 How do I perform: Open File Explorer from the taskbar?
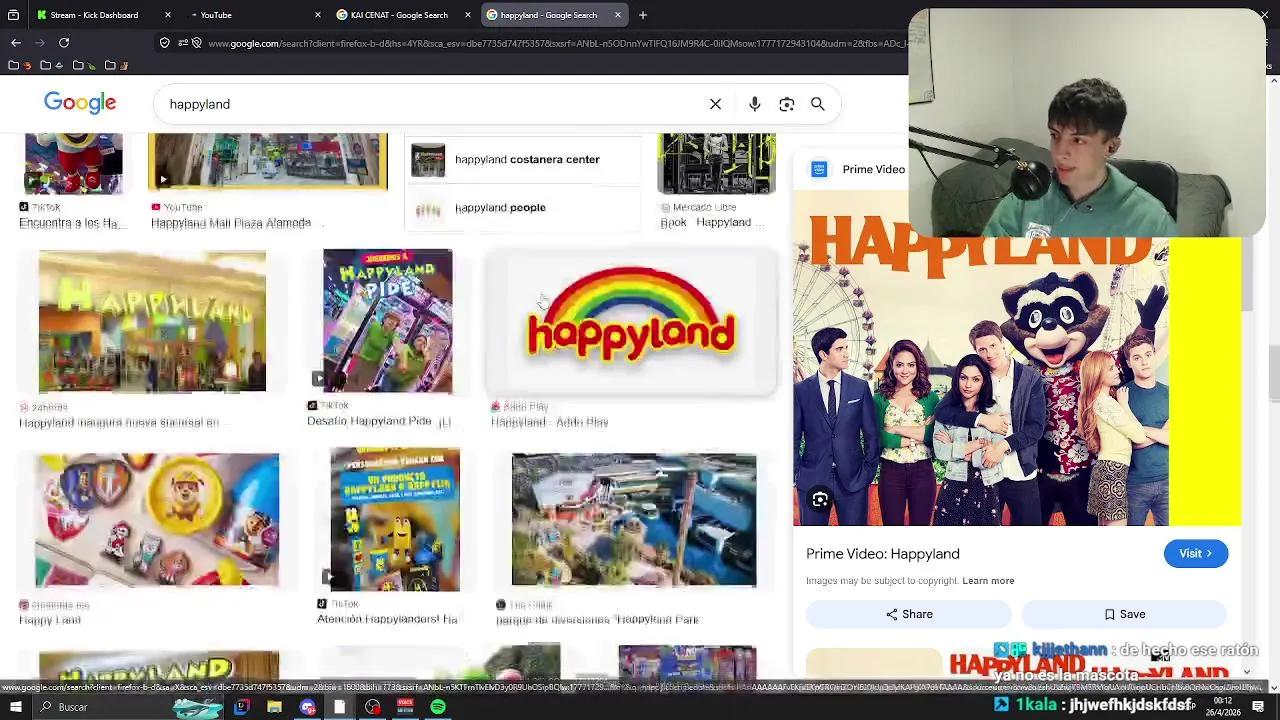click(x=274, y=707)
